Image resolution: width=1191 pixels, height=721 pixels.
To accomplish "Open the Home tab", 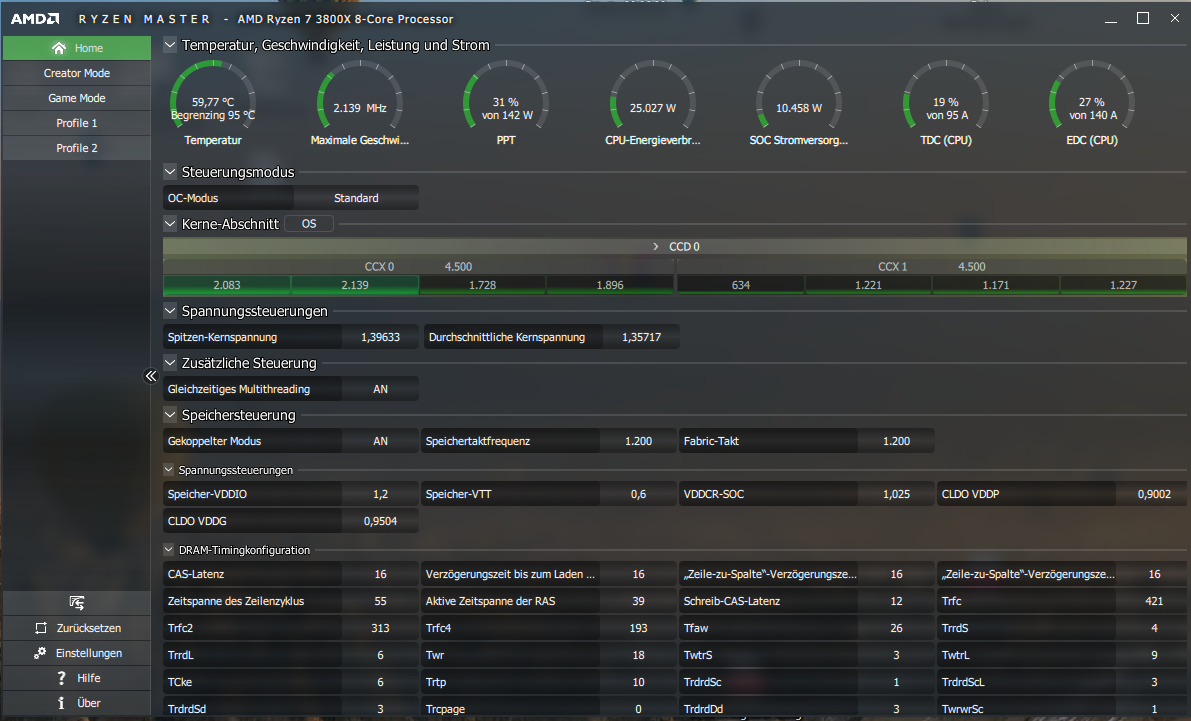I will [x=77, y=48].
